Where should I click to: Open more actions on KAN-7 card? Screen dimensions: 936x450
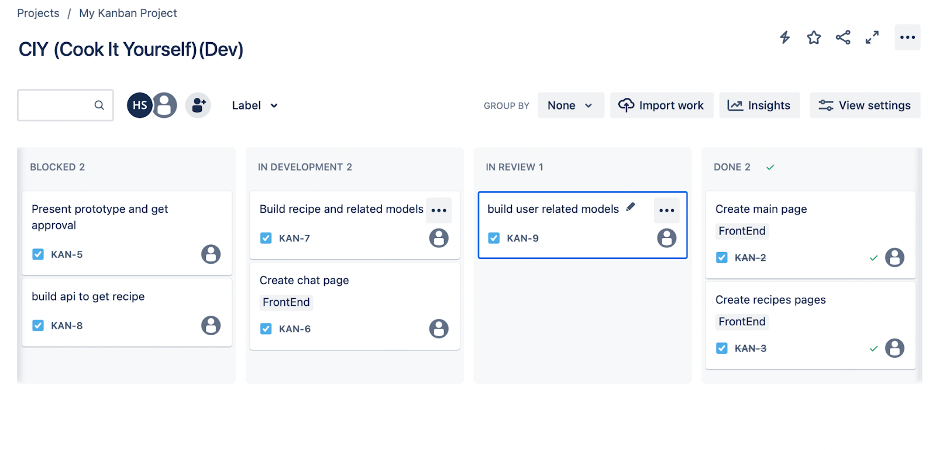(439, 210)
